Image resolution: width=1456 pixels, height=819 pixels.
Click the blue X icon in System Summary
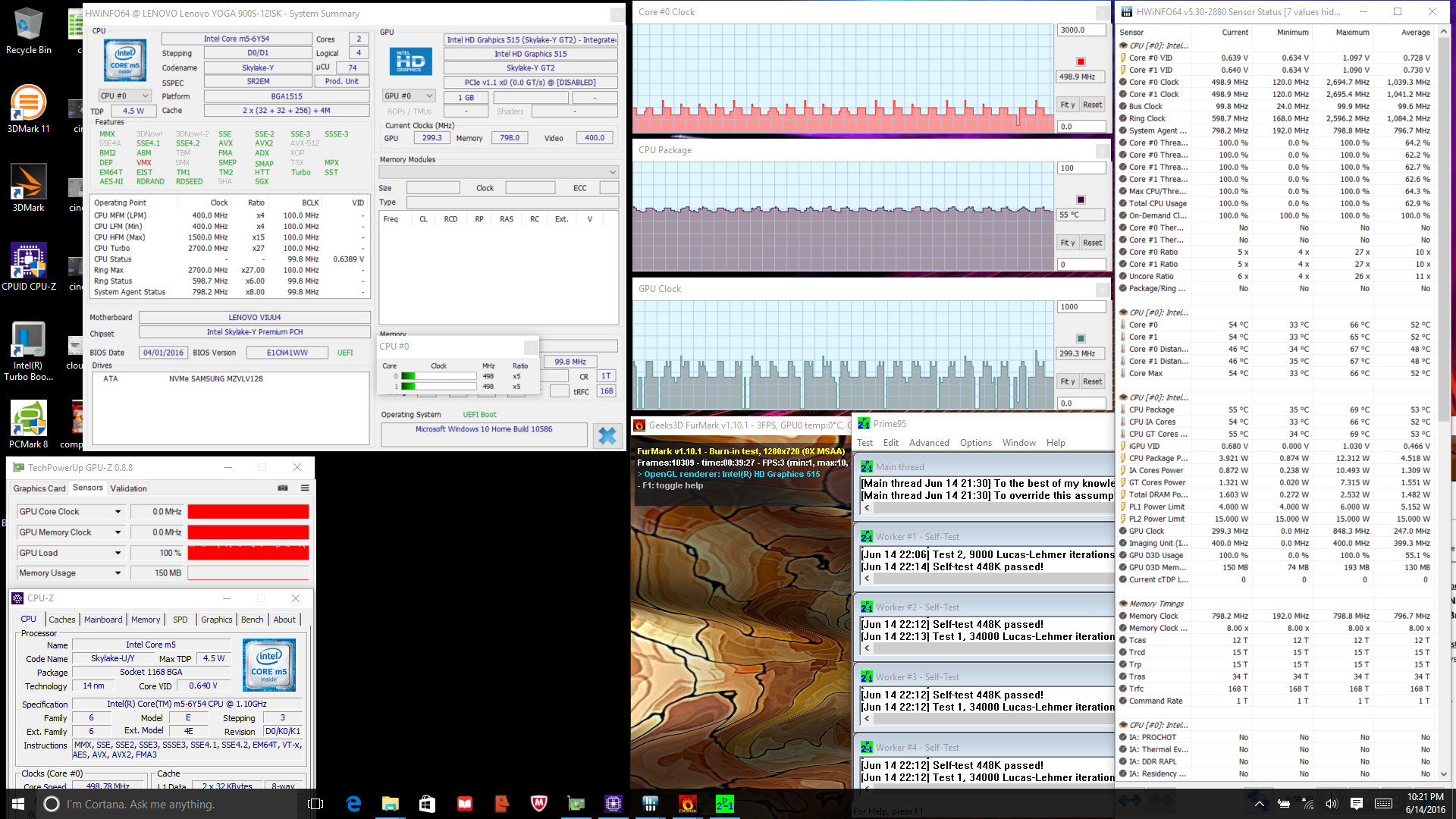coord(607,435)
